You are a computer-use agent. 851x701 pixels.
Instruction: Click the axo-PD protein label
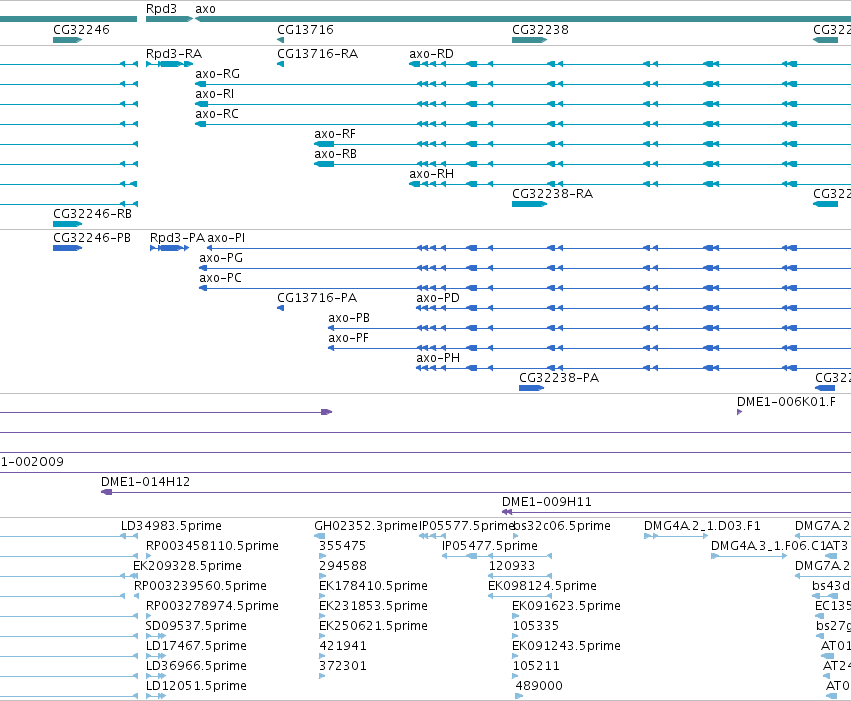pyautogui.click(x=438, y=298)
